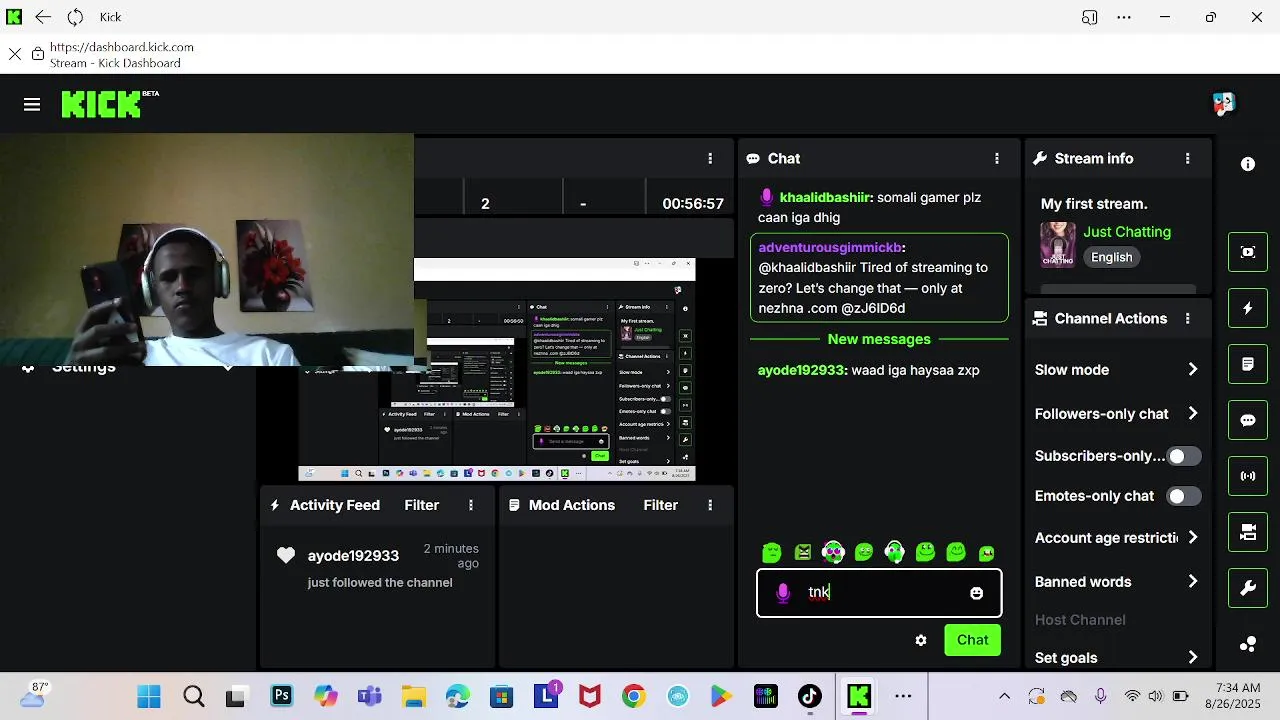Viewport: 1280px width, 720px height.
Task: Expand Followers-only chat options
Action: pyautogui.click(x=1193, y=413)
